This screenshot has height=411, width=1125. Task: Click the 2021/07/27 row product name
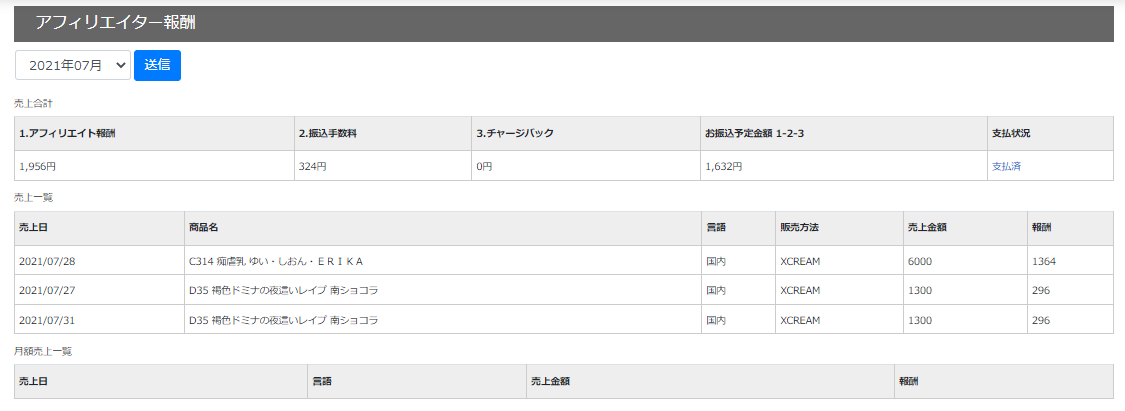(x=284, y=290)
